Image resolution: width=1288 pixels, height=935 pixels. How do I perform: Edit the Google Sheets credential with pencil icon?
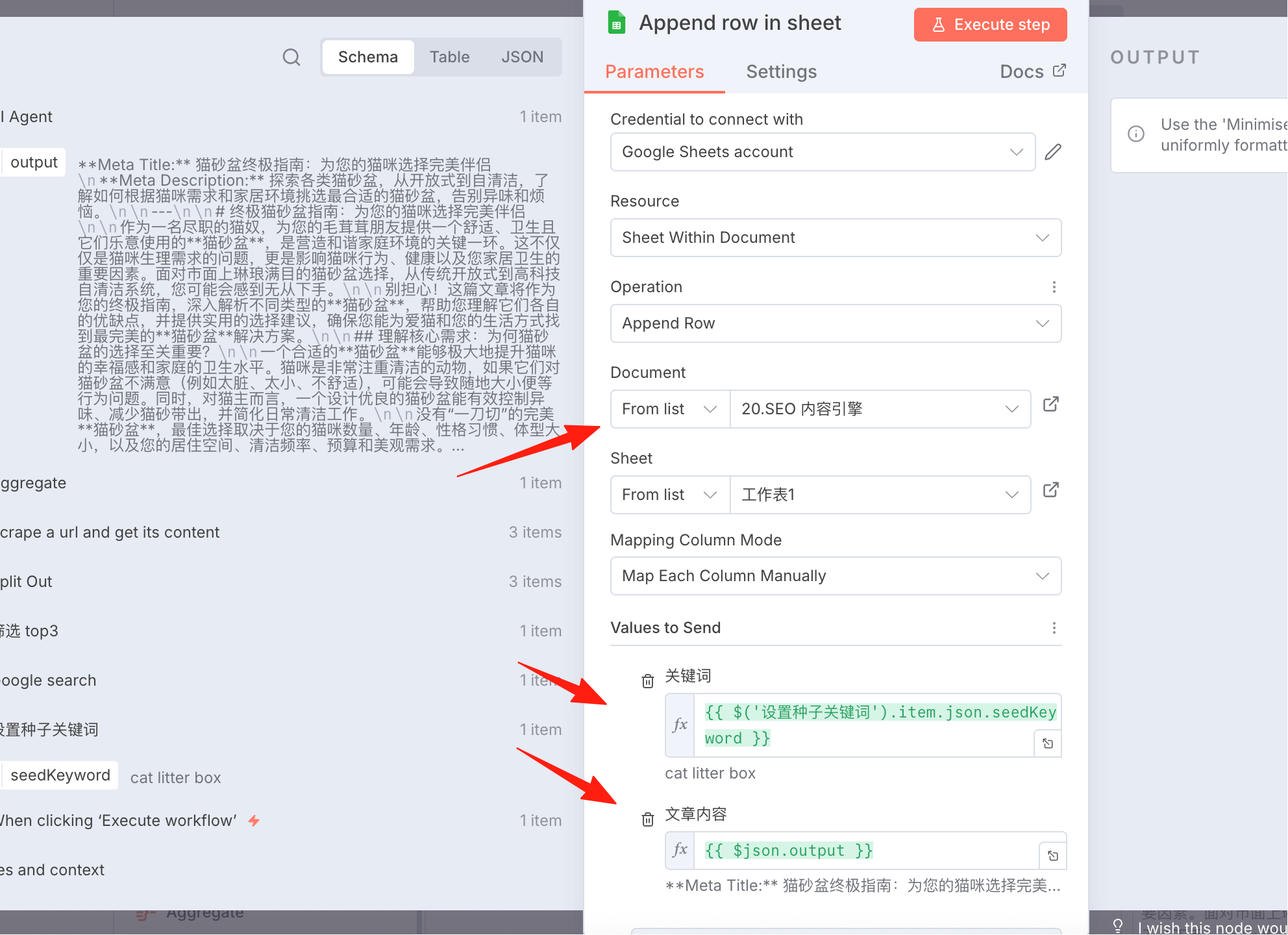(1053, 152)
